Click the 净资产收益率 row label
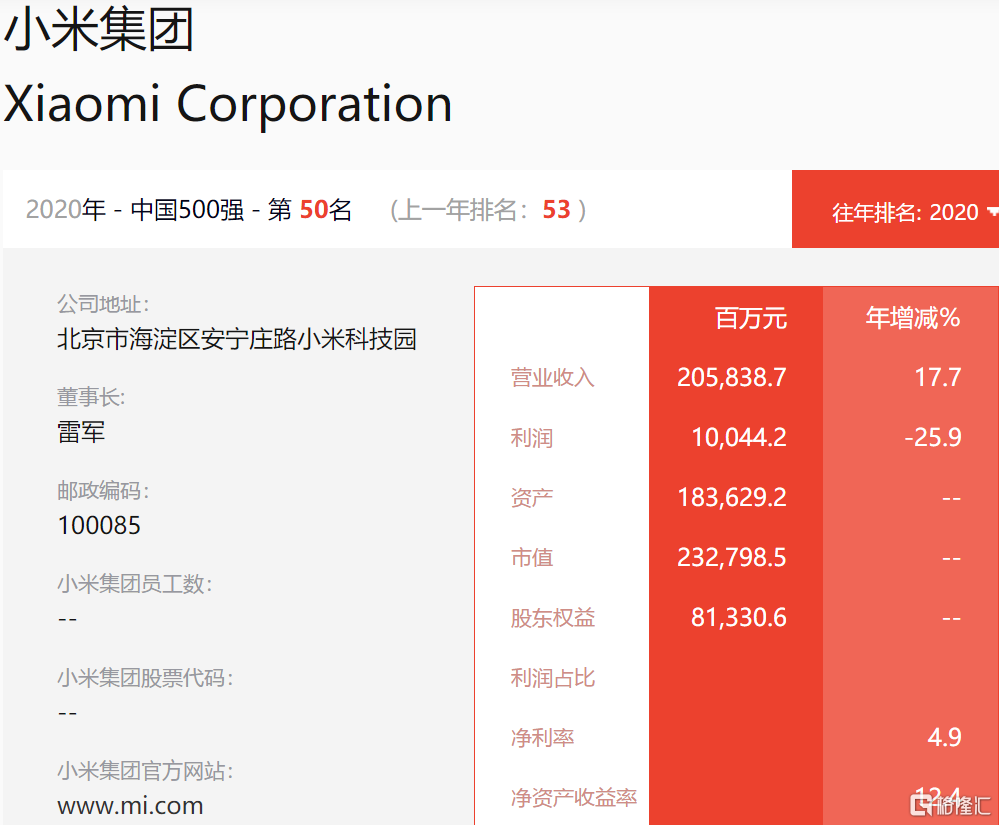The width and height of the screenshot is (999, 825). coord(573,798)
